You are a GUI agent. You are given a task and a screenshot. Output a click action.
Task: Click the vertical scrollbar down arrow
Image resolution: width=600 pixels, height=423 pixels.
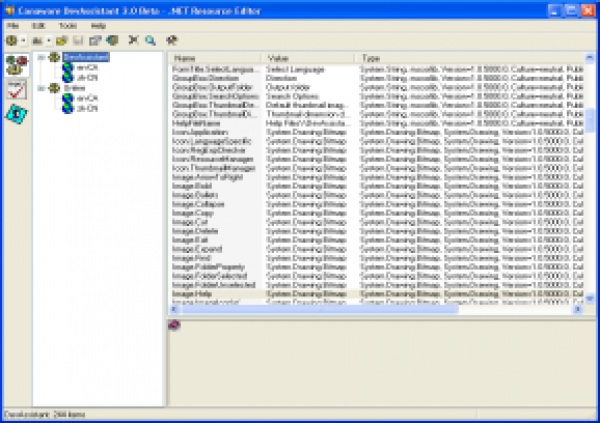tap(589, 296)
